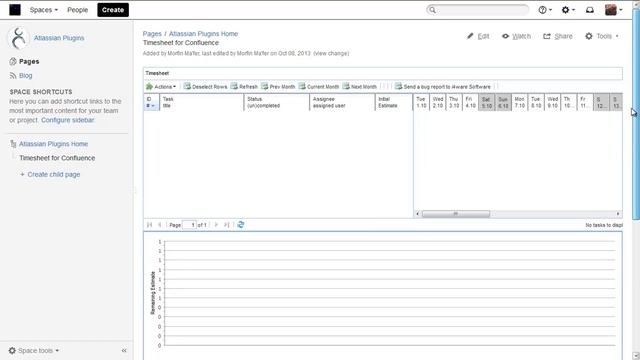Go to last page in pager
This screenshot has height=360, width=640.
pos(227,225)
